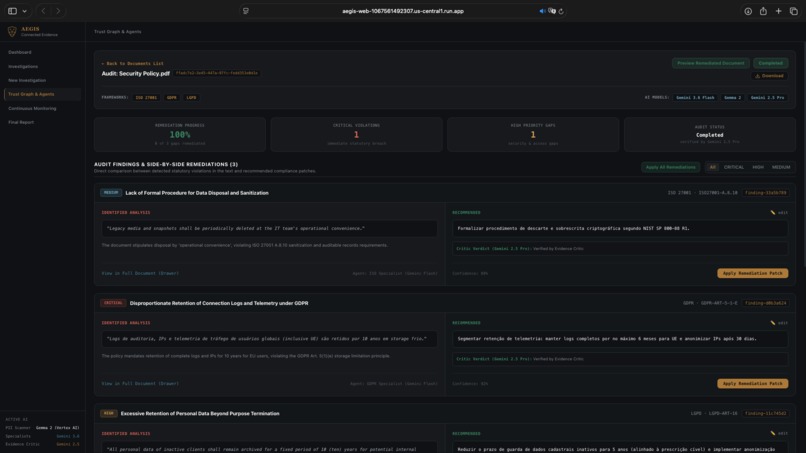Filter findings by CRITICAL
The image size is (806, 453).
pyautogui.click(x=734, y=167)
